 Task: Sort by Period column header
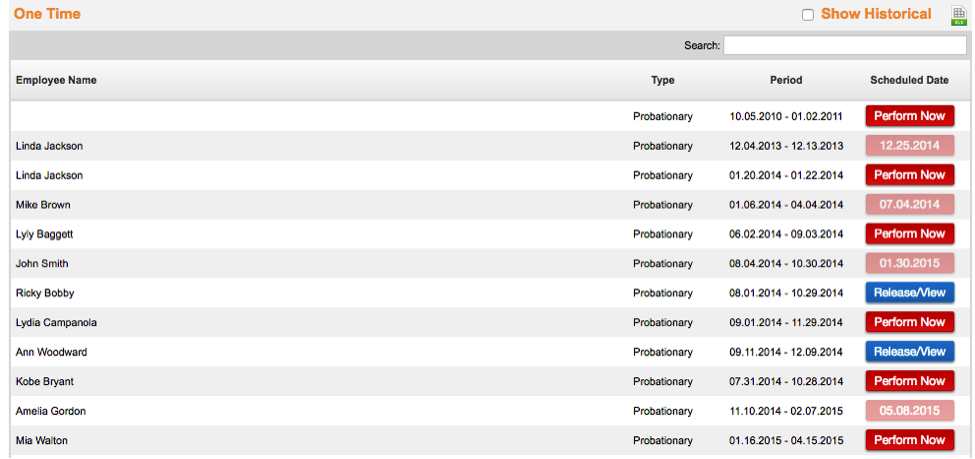click(786, 80)
